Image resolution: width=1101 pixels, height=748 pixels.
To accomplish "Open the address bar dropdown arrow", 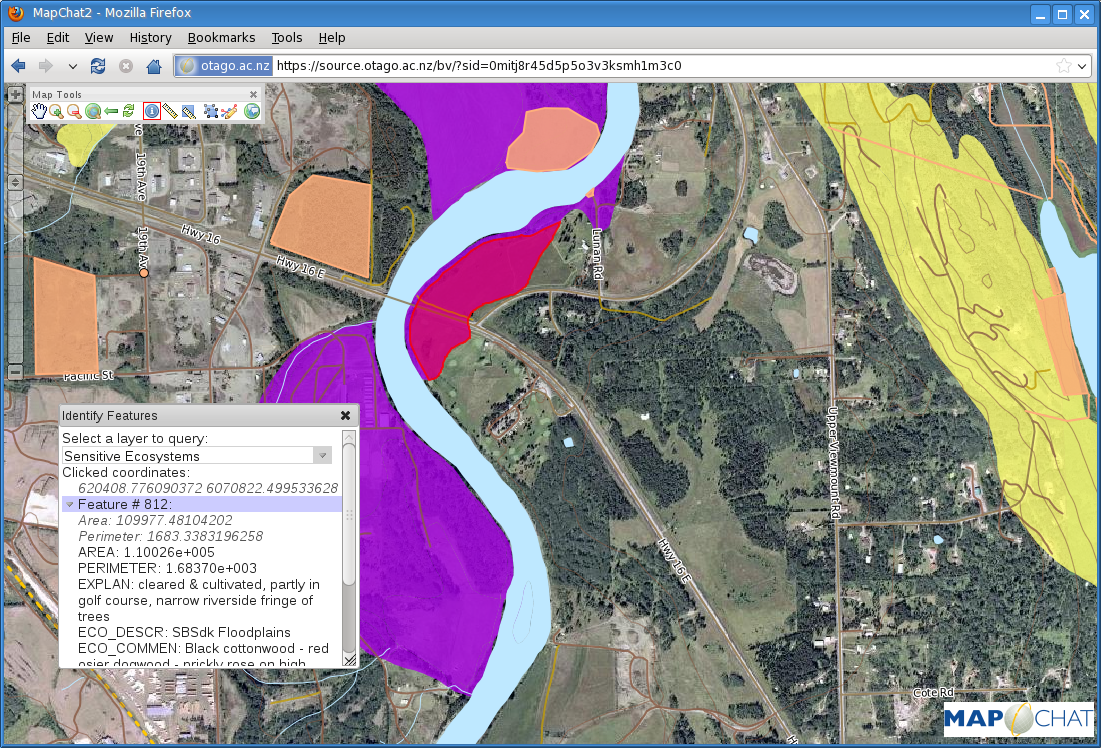I will (1082, 66).
